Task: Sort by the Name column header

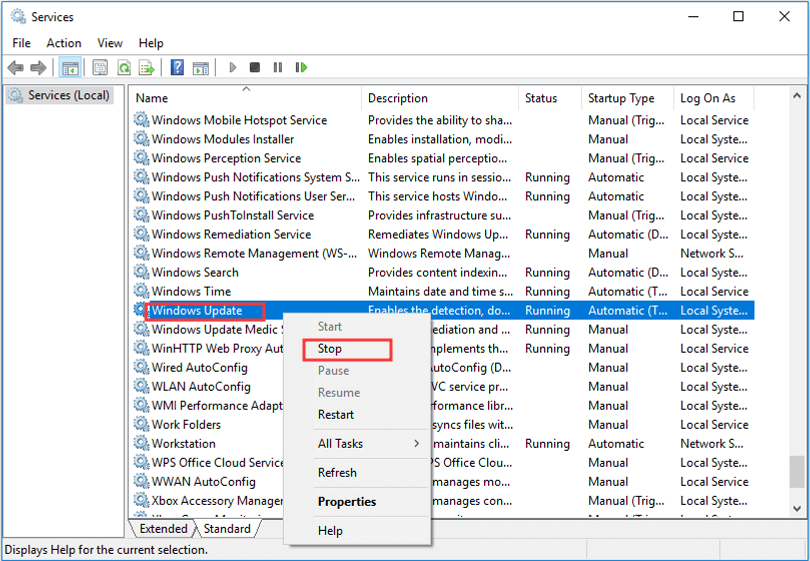Action: tap(245, 98)
